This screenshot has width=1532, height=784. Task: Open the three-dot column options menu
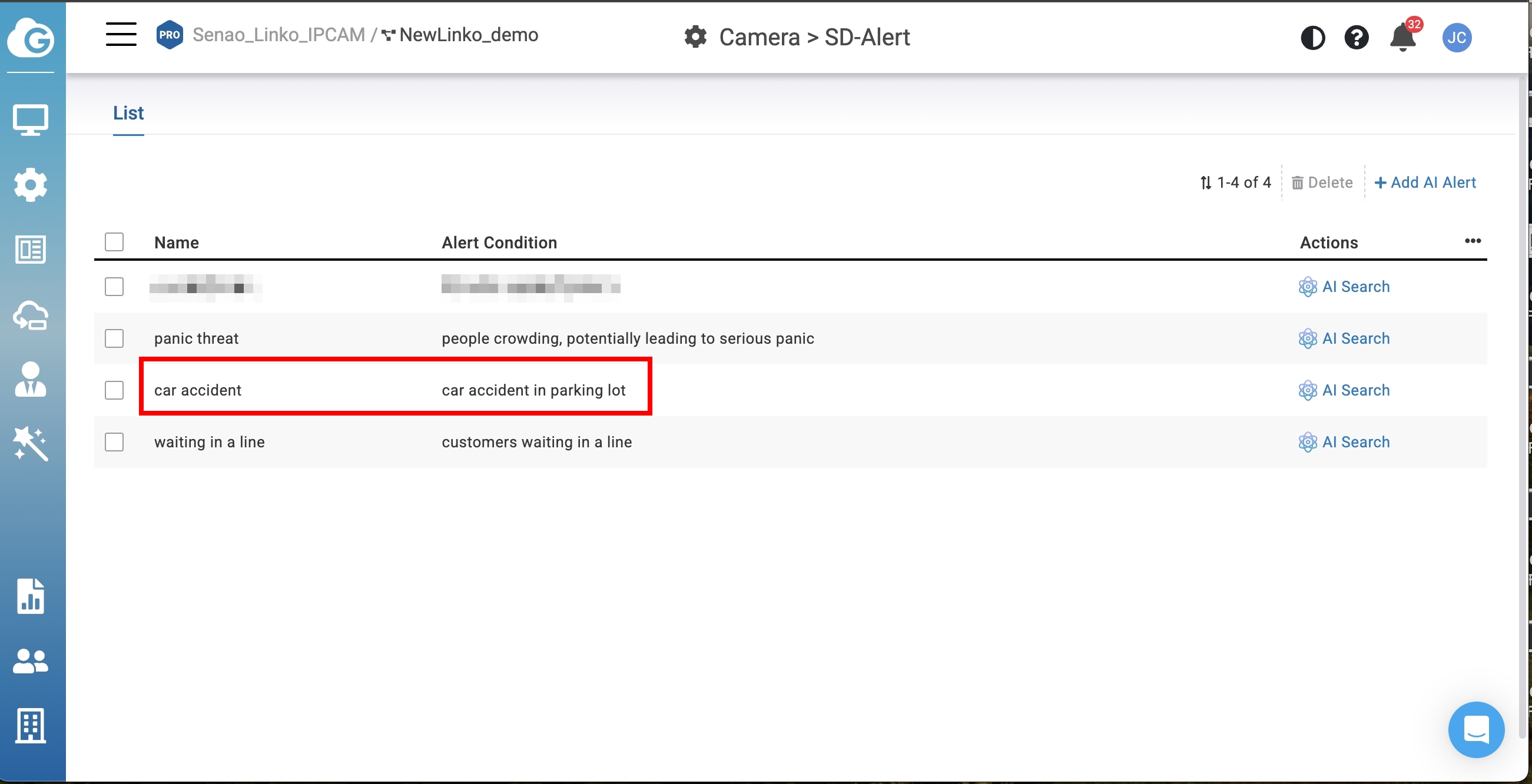[x=1473, y=241]
